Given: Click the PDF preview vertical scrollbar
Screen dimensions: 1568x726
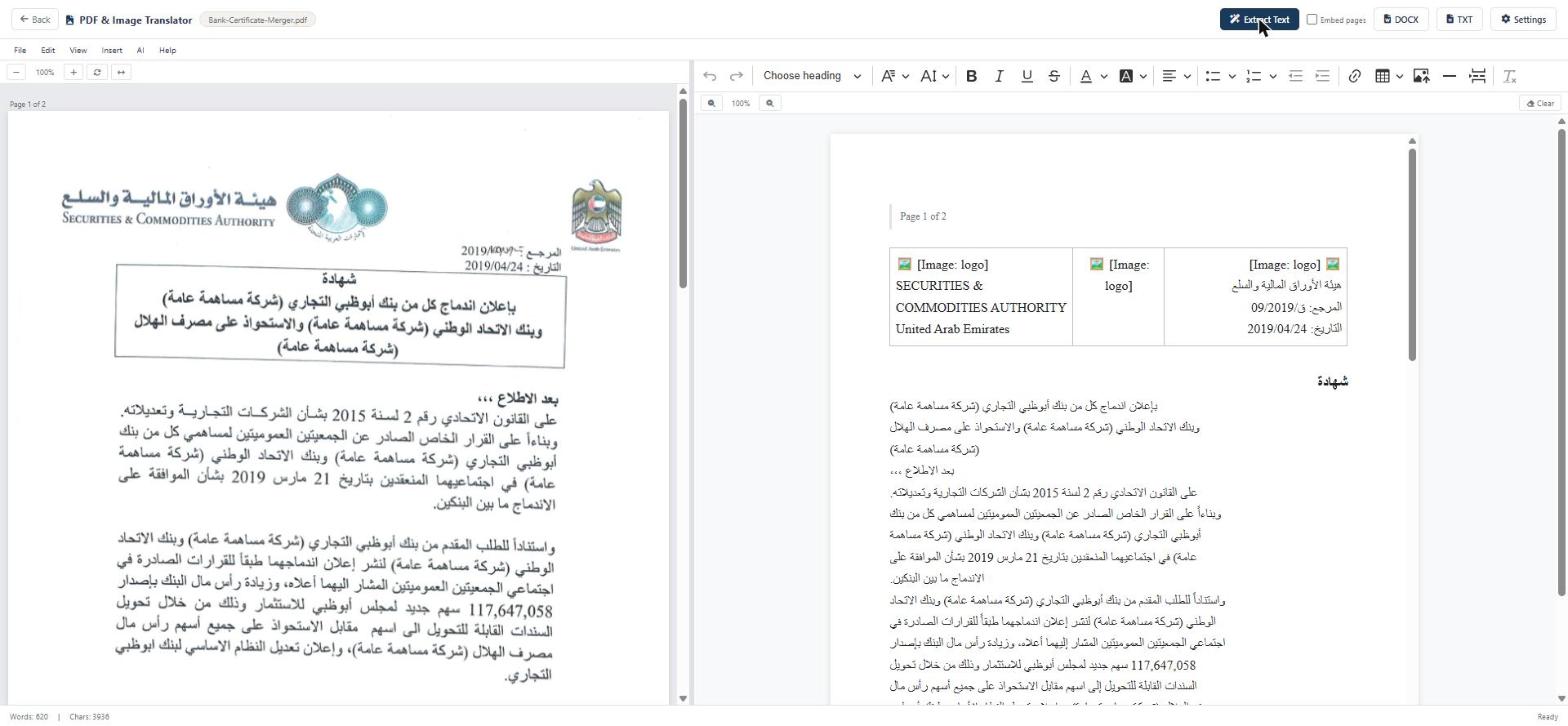Looking at the screenshot, I should (683, 193).
